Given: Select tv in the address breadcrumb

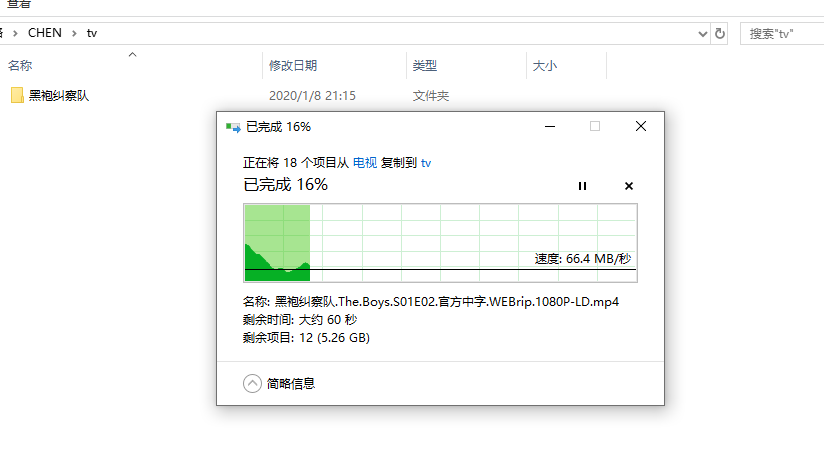Looking at the screenshot, I should (x=92, y=33).
